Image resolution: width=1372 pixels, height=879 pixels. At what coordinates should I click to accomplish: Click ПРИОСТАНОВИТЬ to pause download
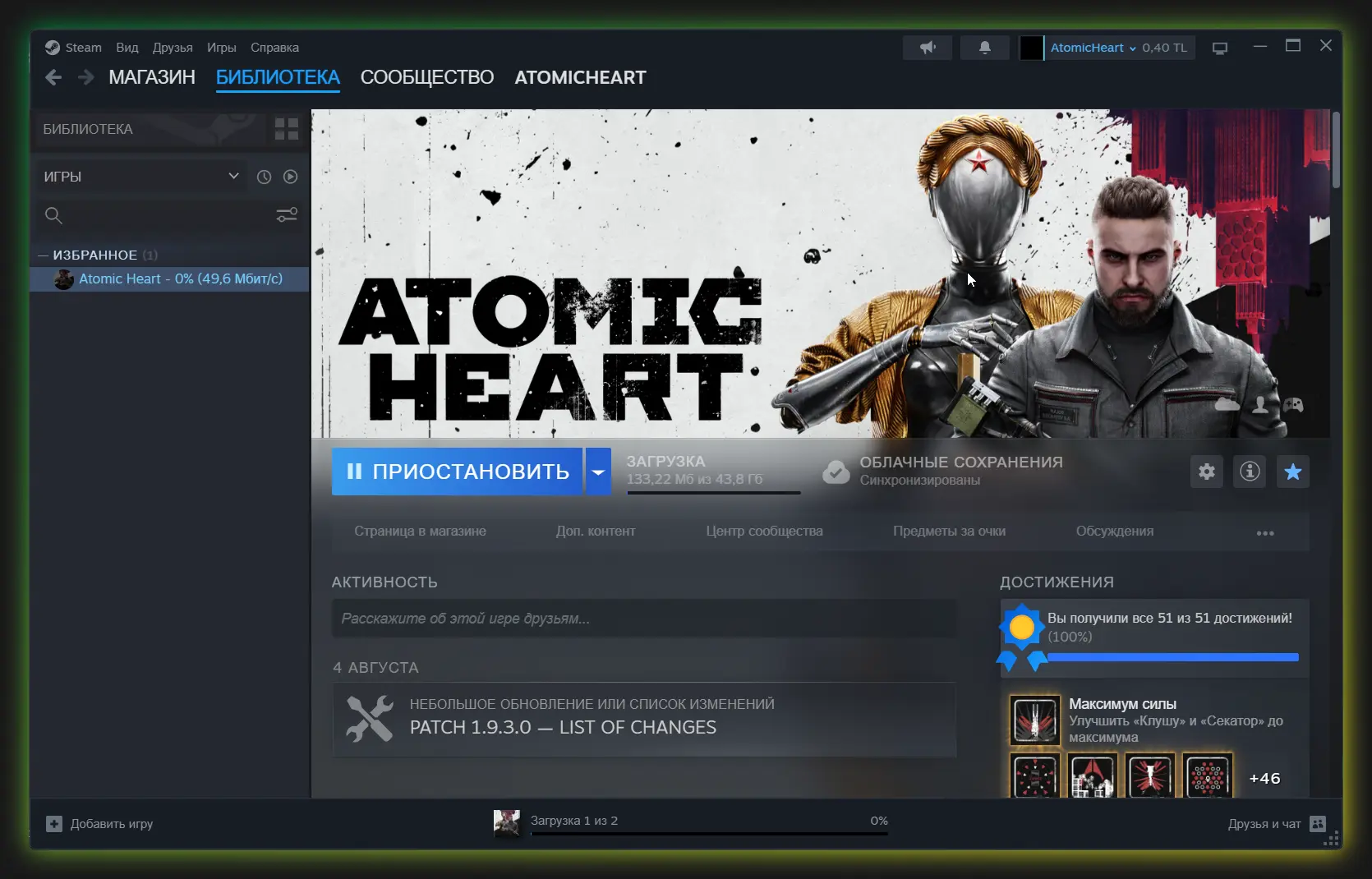pyautogui.click(x=457, y=472)
